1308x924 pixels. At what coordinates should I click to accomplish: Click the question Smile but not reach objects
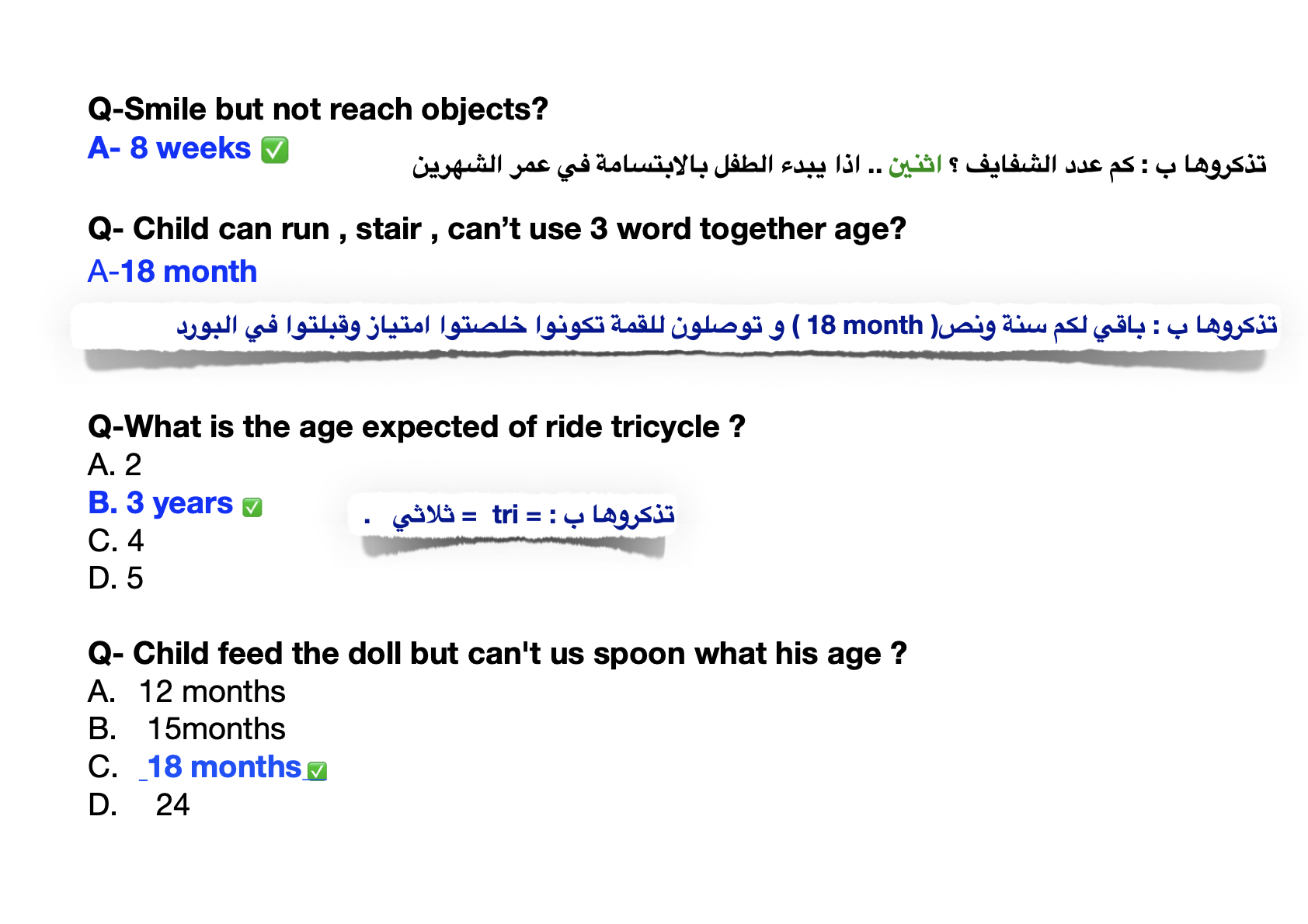318,109
